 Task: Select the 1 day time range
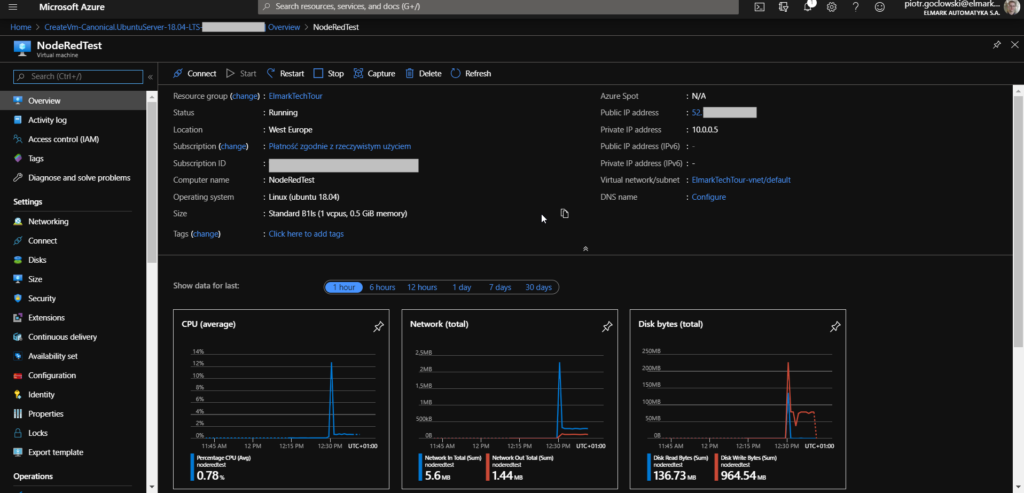(462, 287)
